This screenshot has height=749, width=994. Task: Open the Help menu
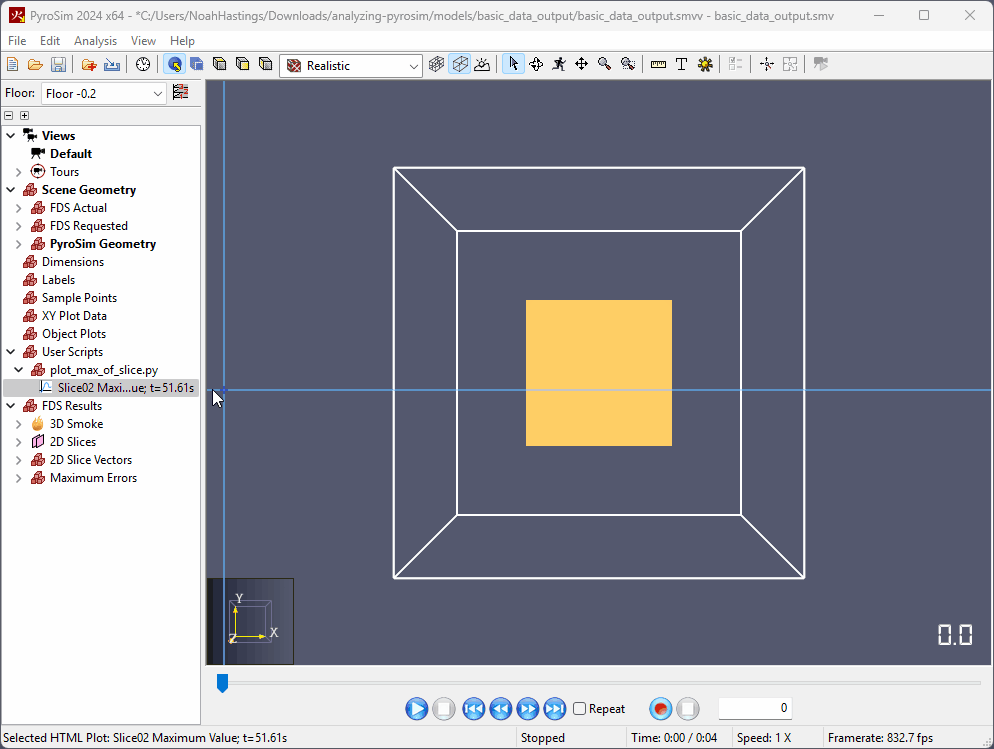[183, 41]
